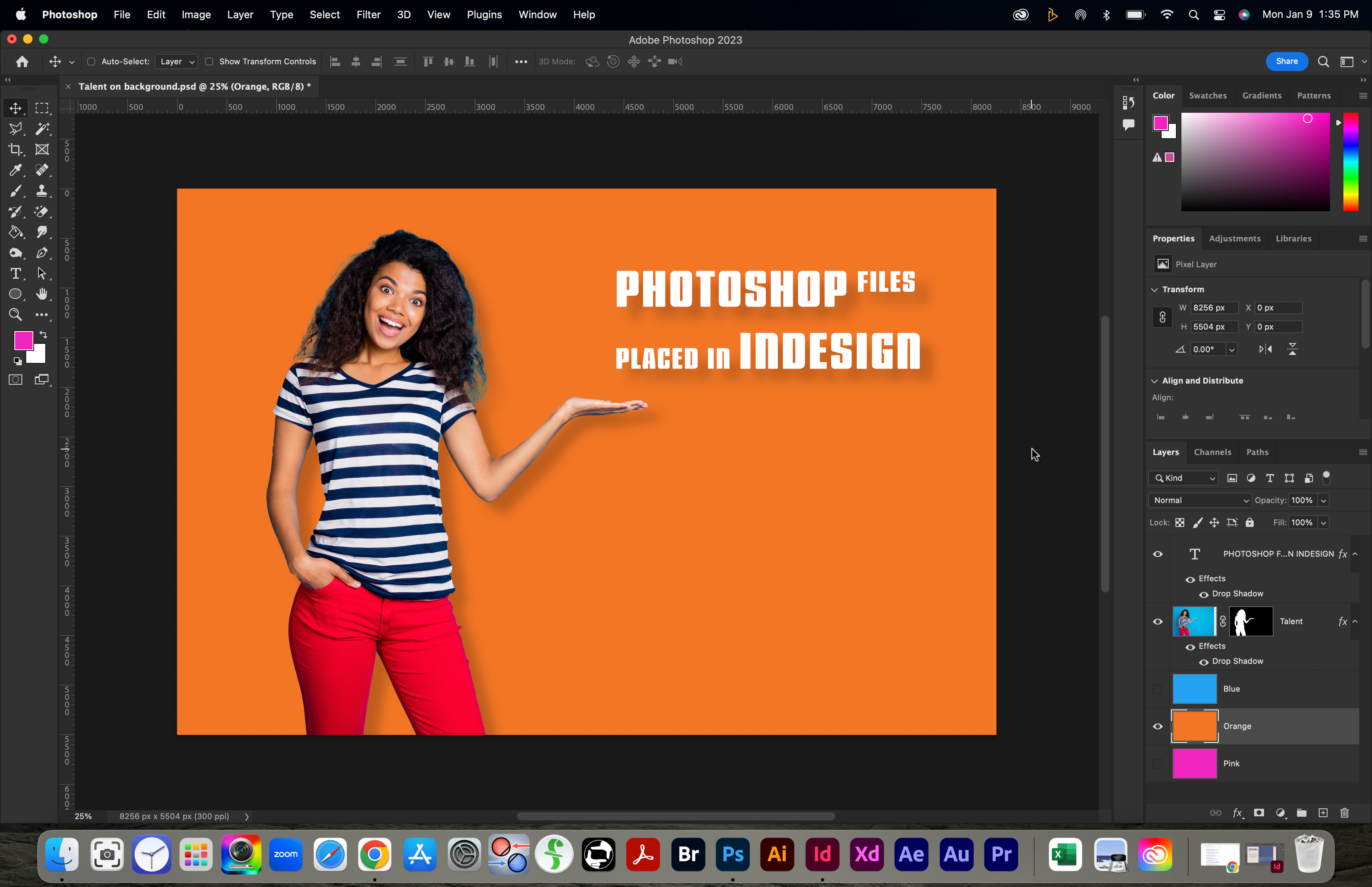Toggle Drop Shadow effect on Talent layer
The width and height of the screenshot is (1372, 887).
tap(1203, 662)
